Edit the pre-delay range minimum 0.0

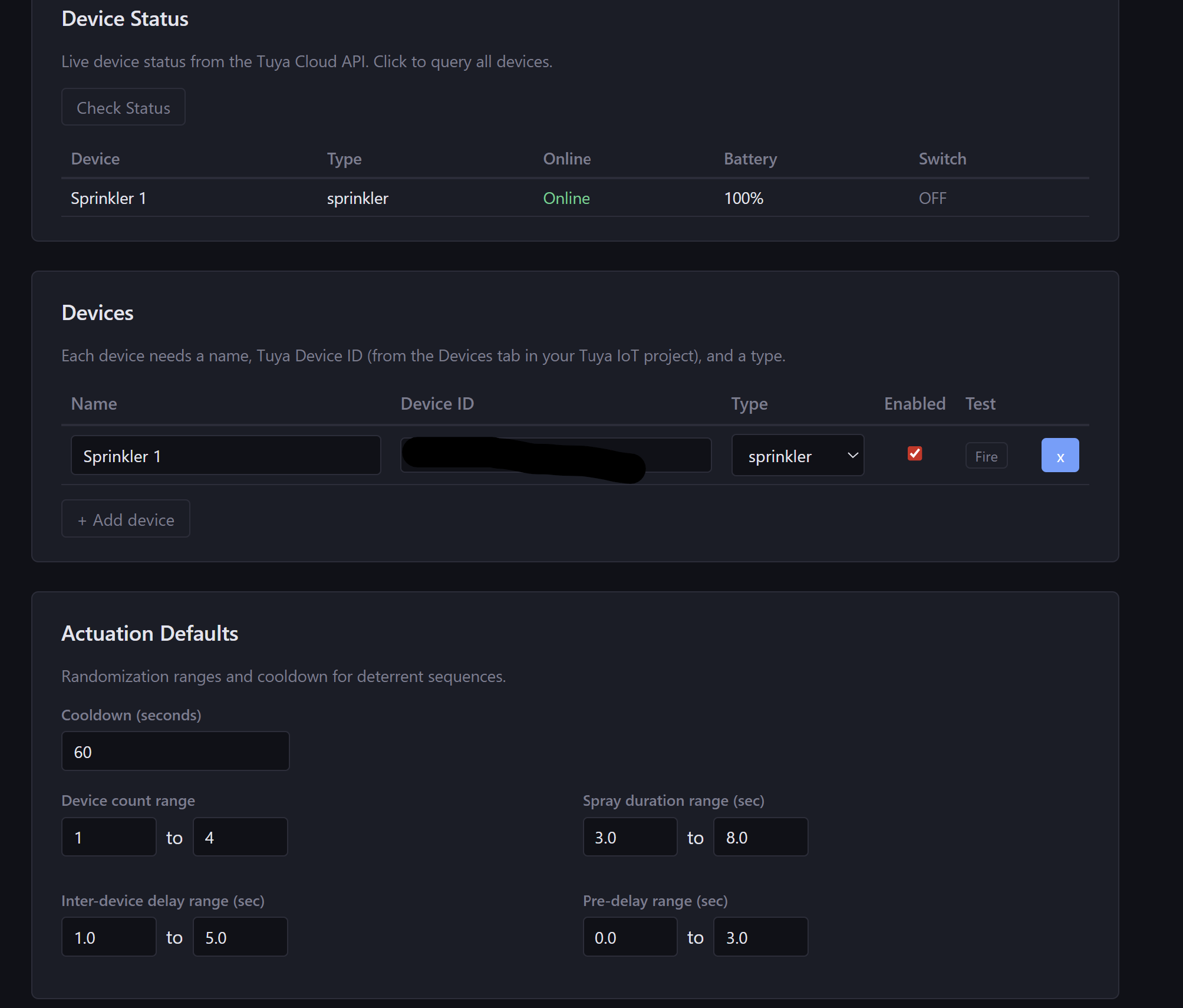click(630, 936)
